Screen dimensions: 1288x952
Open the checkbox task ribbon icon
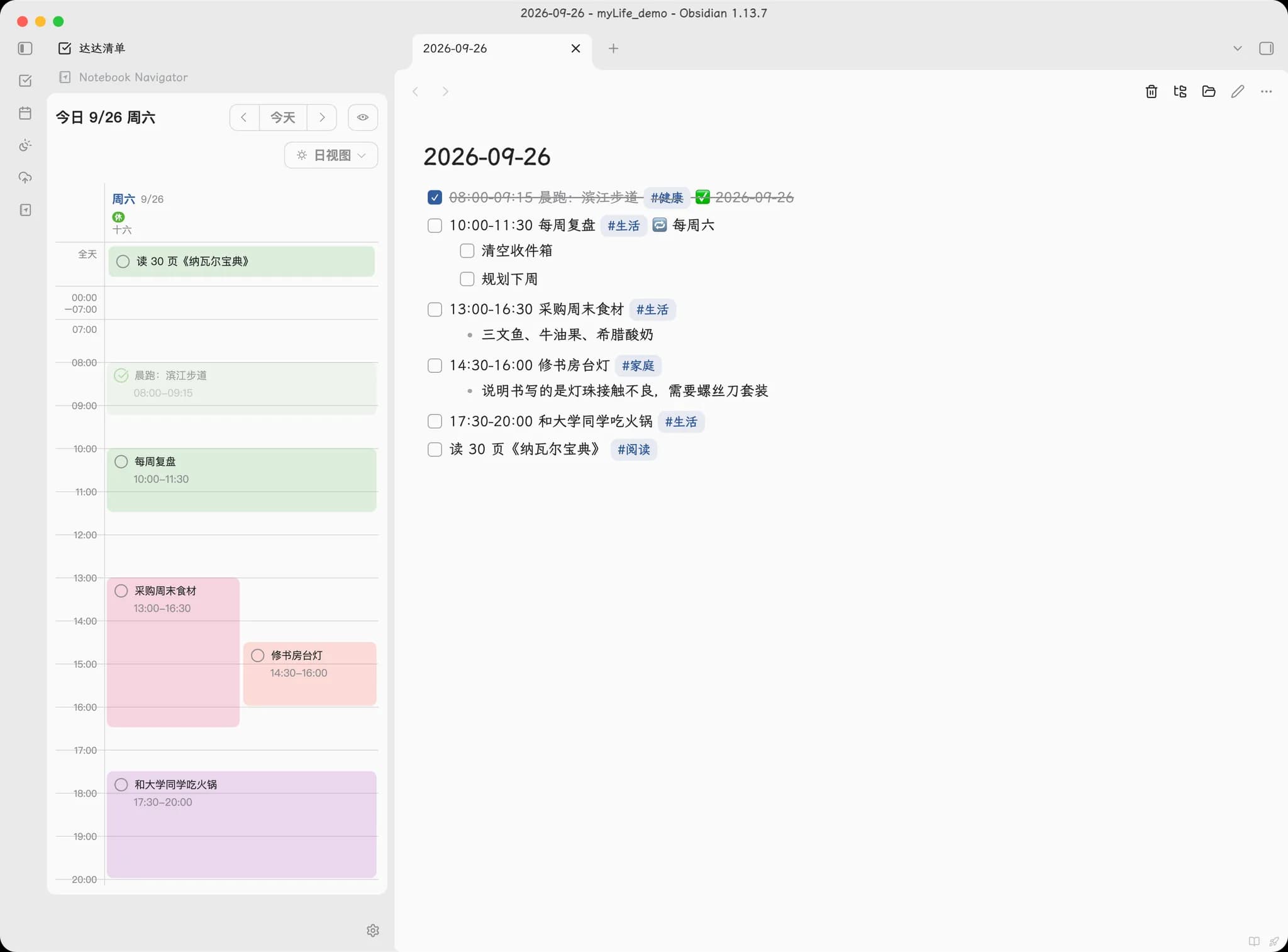tap(25, 80)
